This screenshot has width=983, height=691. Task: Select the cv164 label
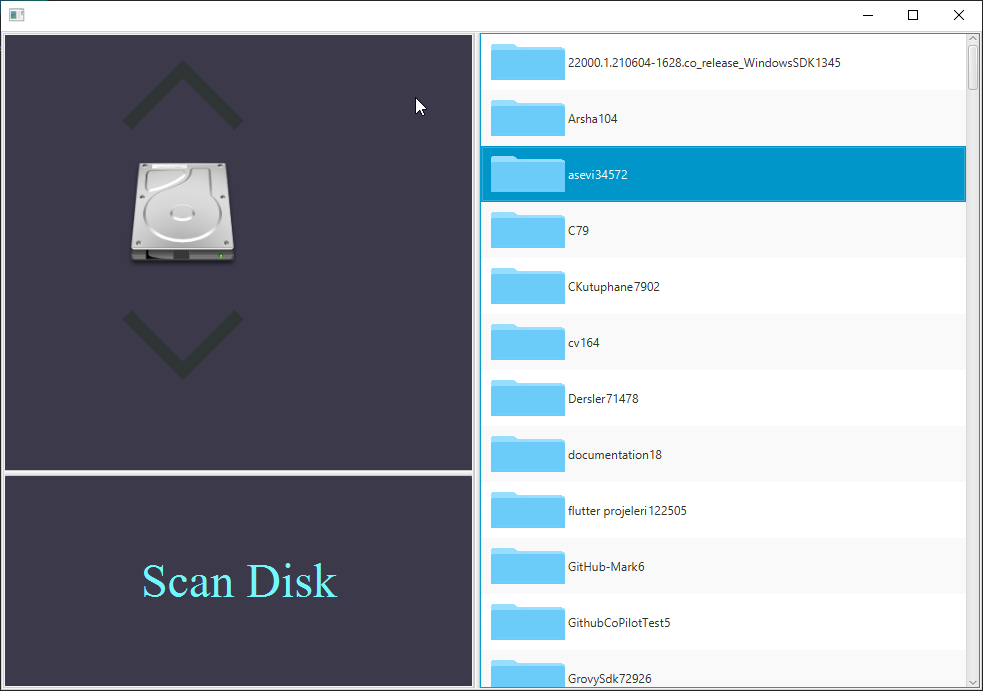[x=584, y=343]
